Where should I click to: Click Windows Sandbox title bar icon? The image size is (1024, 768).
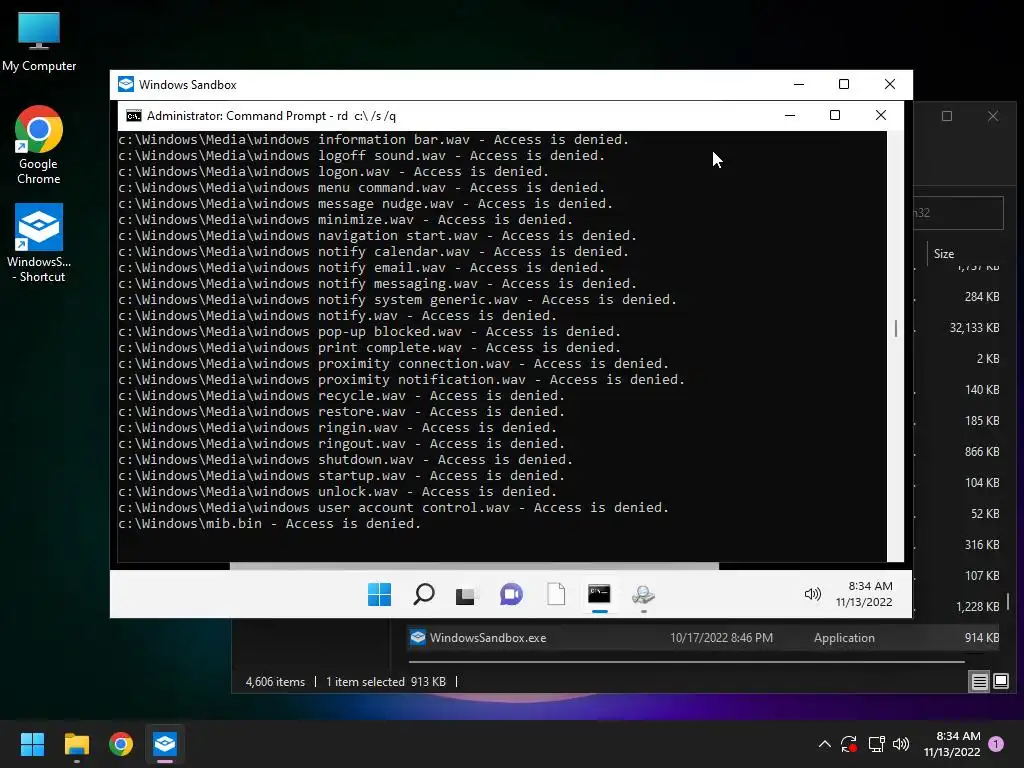click(125, 84)
